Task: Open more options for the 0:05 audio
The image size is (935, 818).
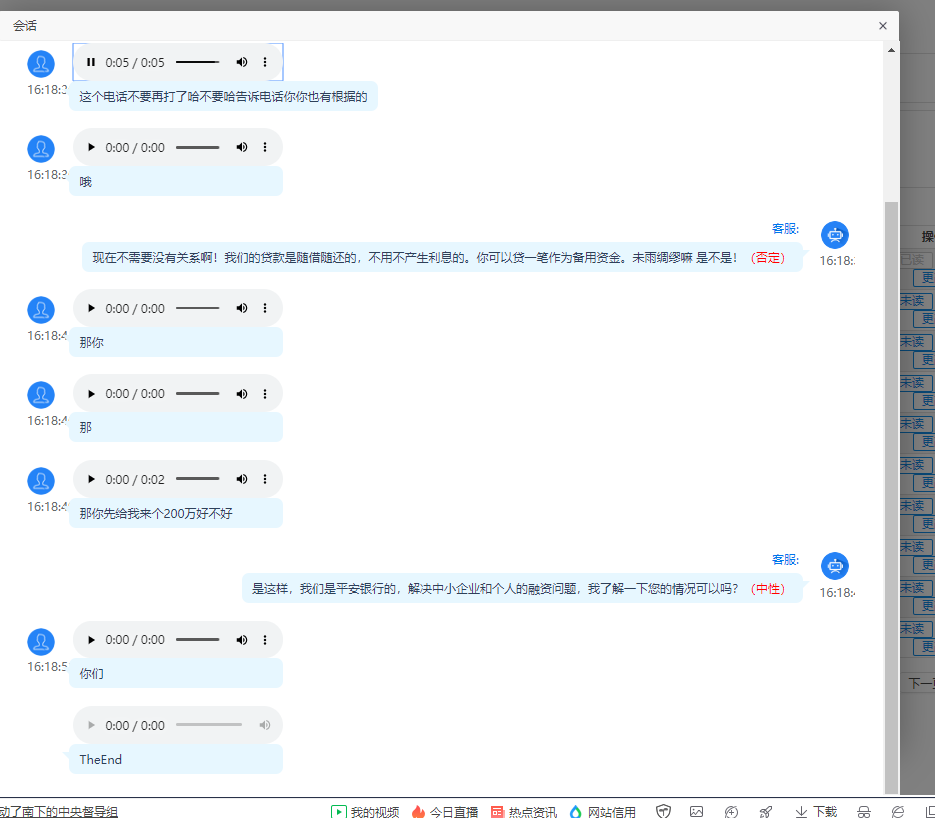Action: pos(265,62)
